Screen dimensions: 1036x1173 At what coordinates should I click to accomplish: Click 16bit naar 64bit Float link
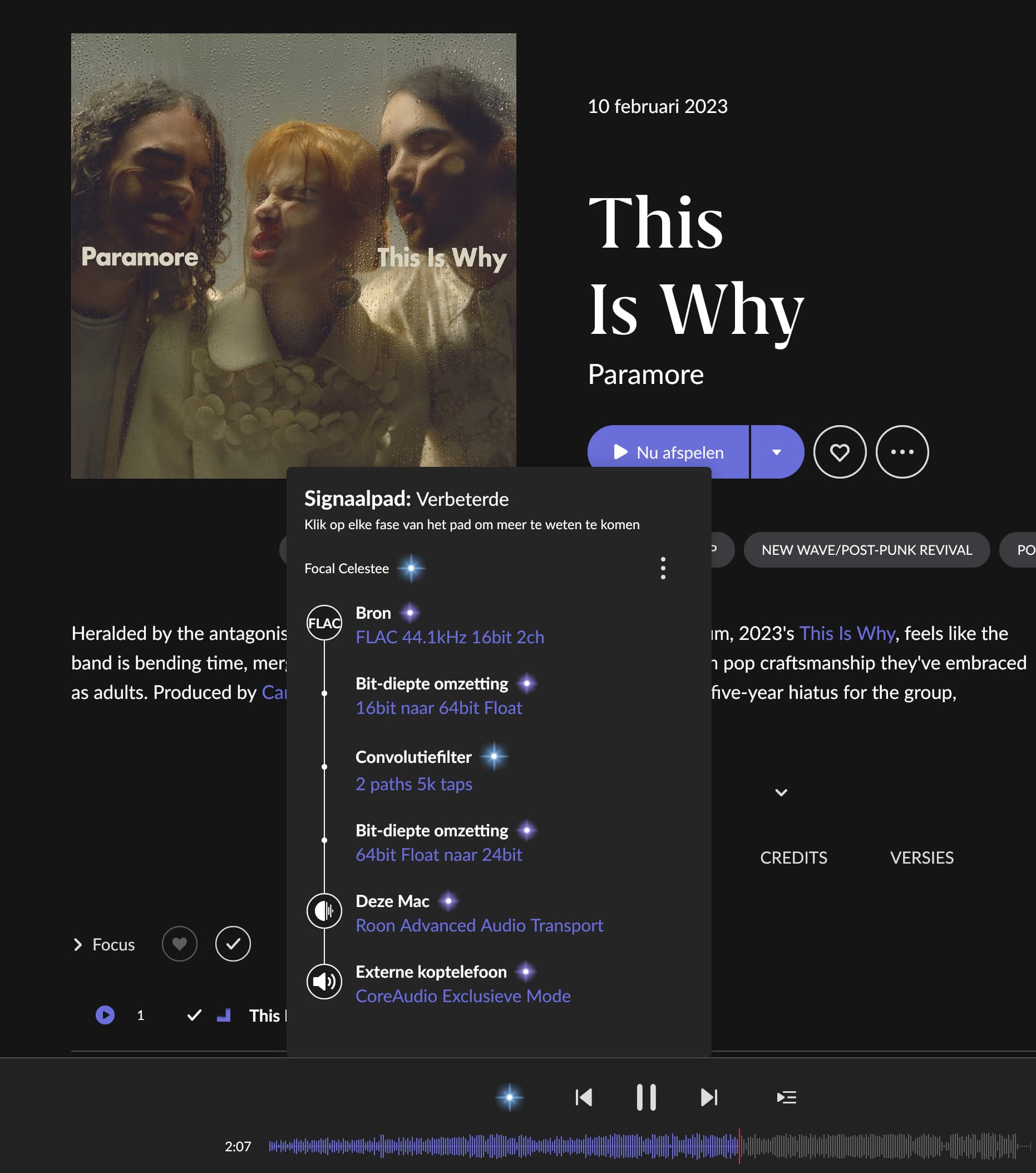click(439, 708)
